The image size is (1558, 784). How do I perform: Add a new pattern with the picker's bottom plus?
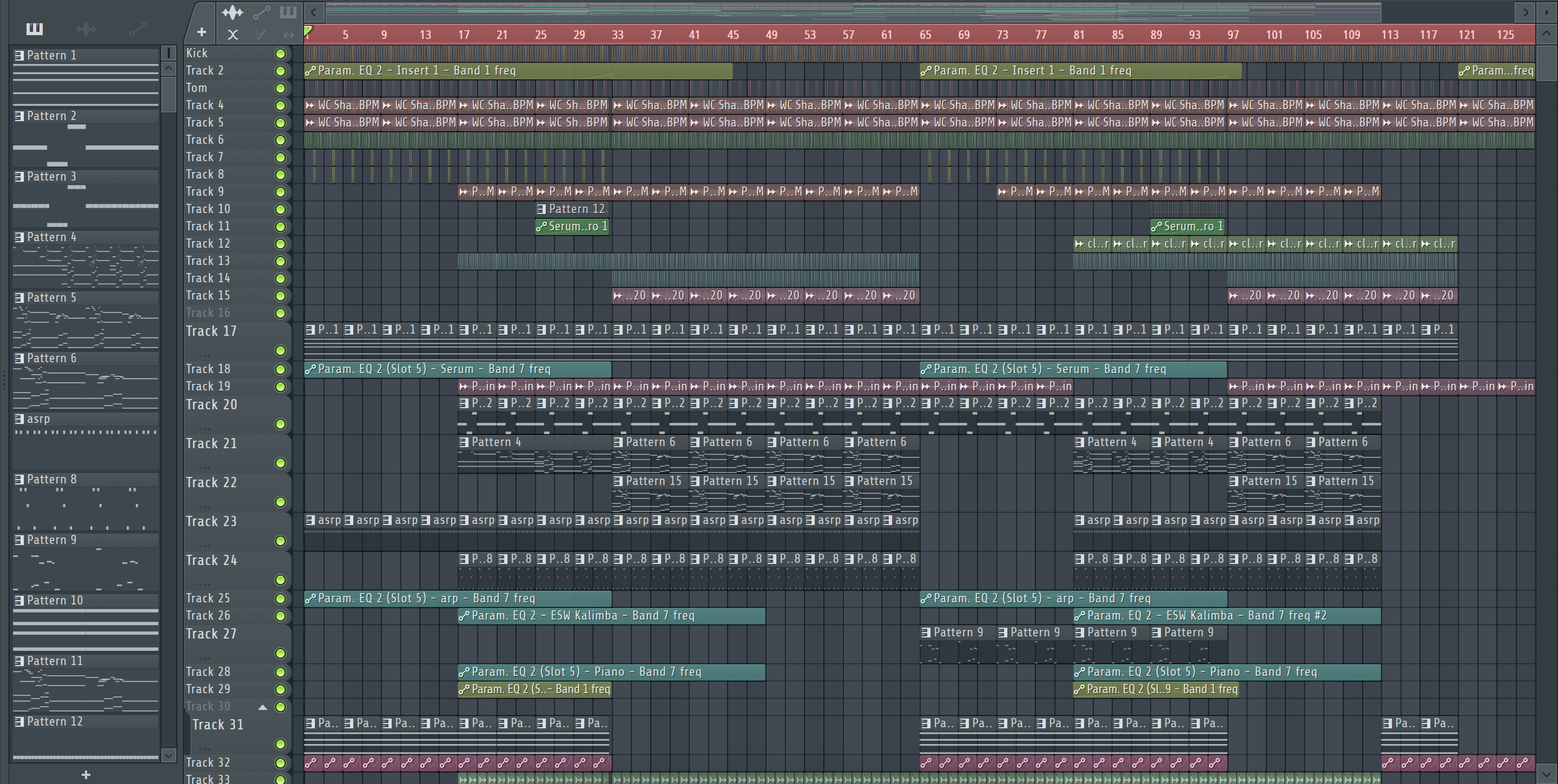86,774
